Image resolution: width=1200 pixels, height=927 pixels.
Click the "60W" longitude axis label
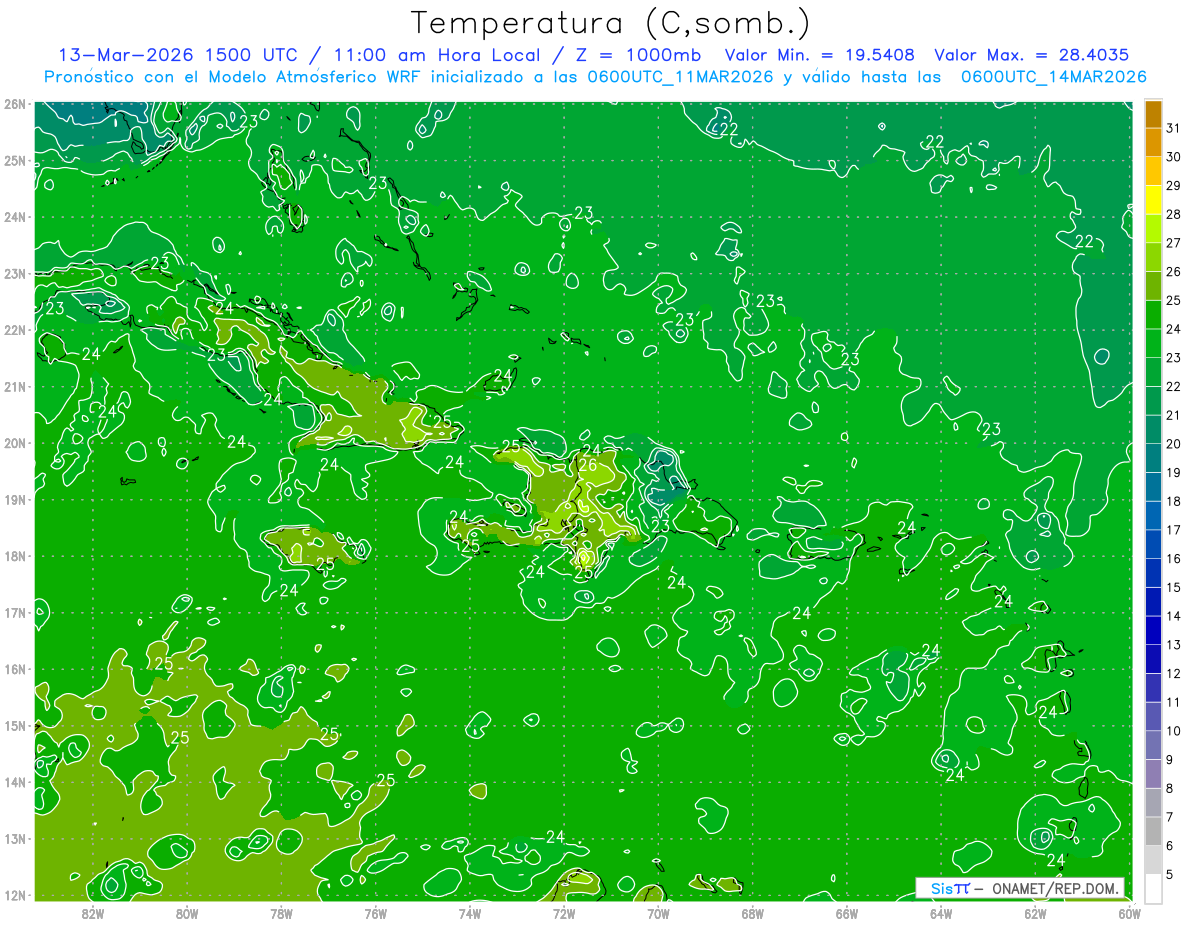click(1130, 913)
